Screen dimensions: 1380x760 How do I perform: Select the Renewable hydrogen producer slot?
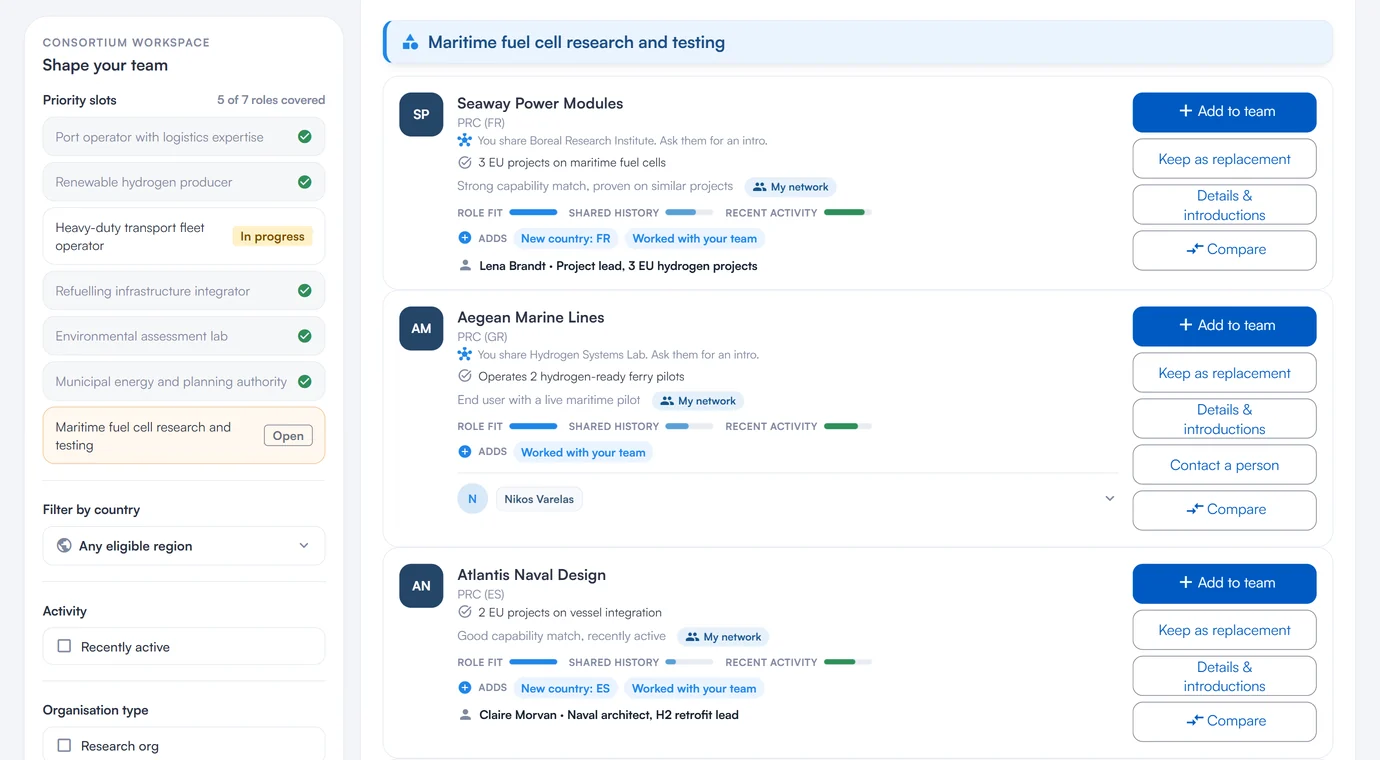click(184, 182)
